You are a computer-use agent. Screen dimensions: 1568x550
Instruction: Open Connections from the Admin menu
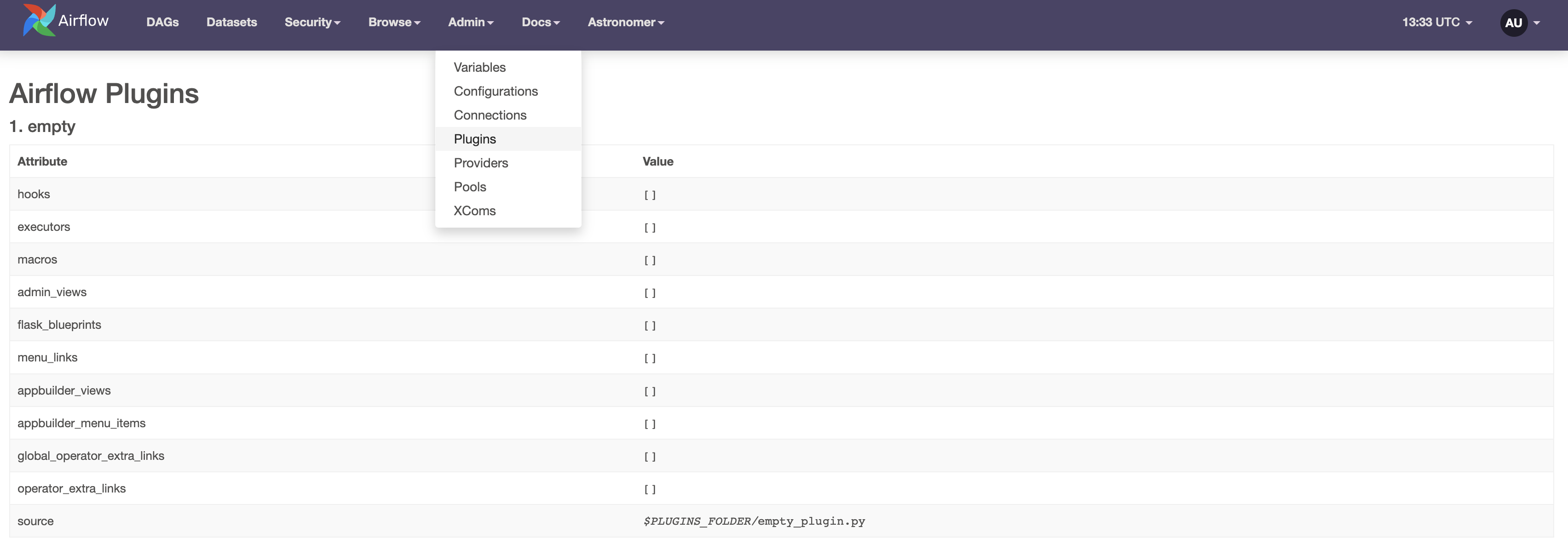click(490, 115)
